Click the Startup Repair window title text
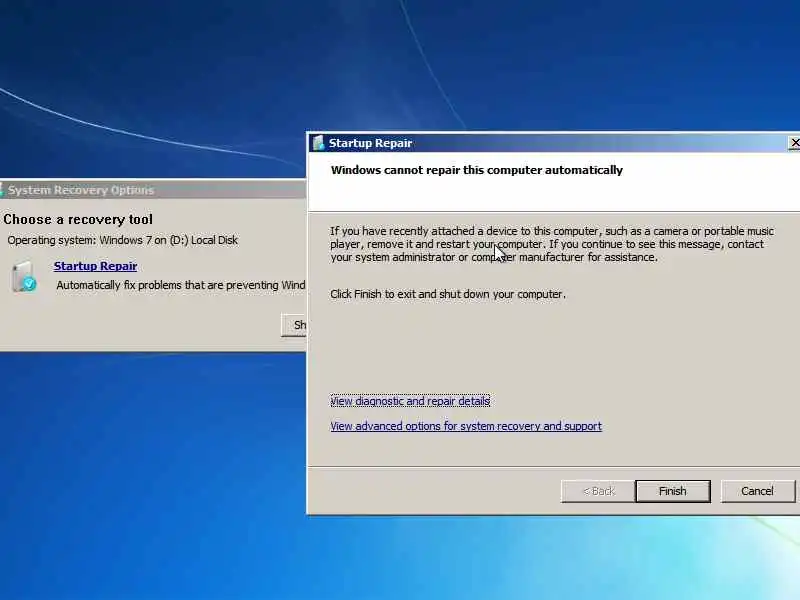800x600 pixels. coord(370,143)
